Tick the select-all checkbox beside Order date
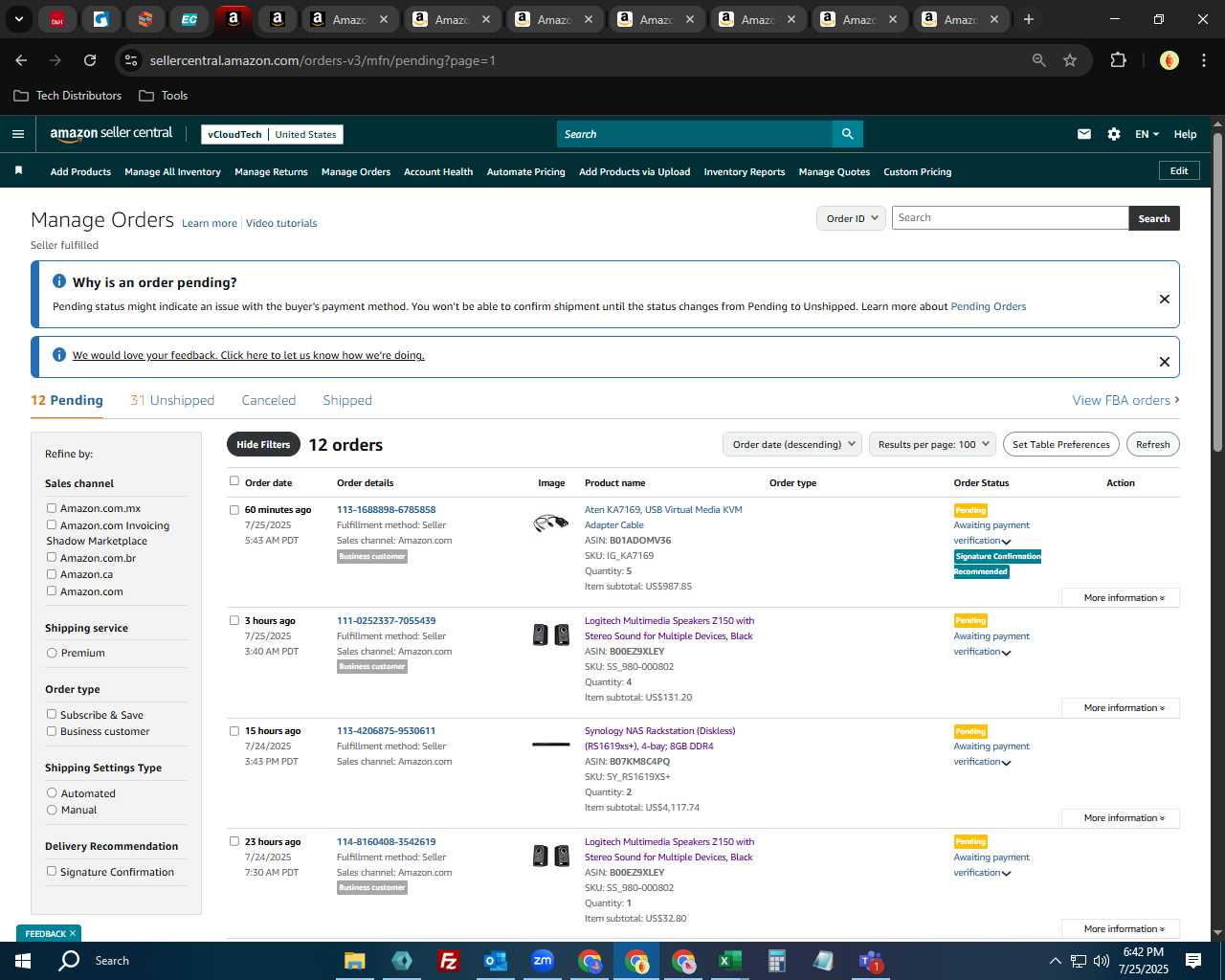Screen dimensions: 1225x980 coord(234,481)
